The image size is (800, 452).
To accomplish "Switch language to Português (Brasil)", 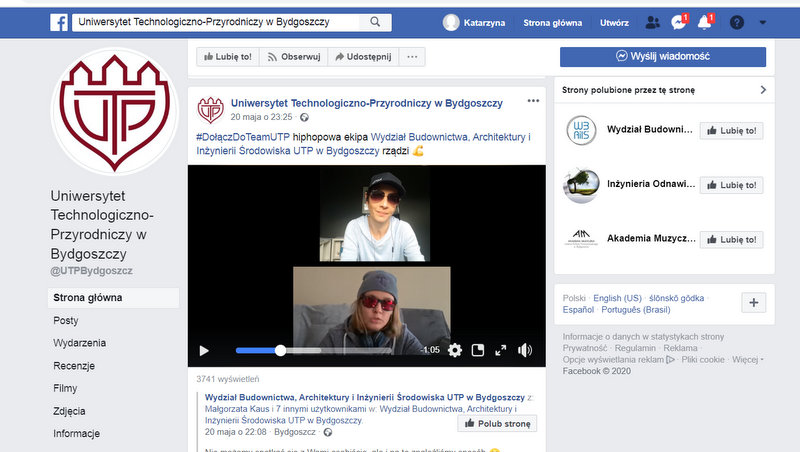I will tap(636, 310).
